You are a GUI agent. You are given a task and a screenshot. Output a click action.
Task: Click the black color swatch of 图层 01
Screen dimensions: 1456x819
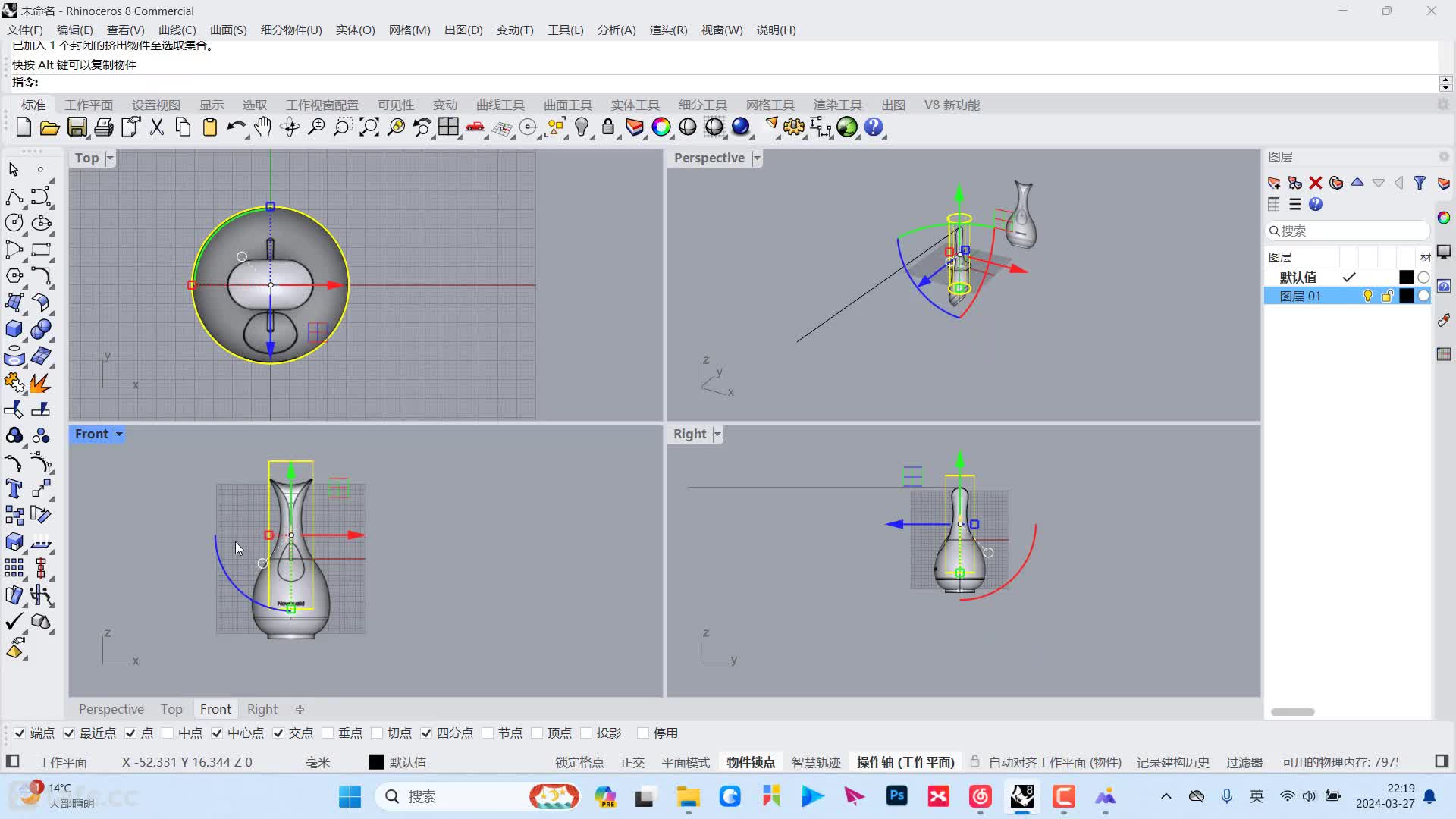pyautogui.click(x=1406, y=297)
